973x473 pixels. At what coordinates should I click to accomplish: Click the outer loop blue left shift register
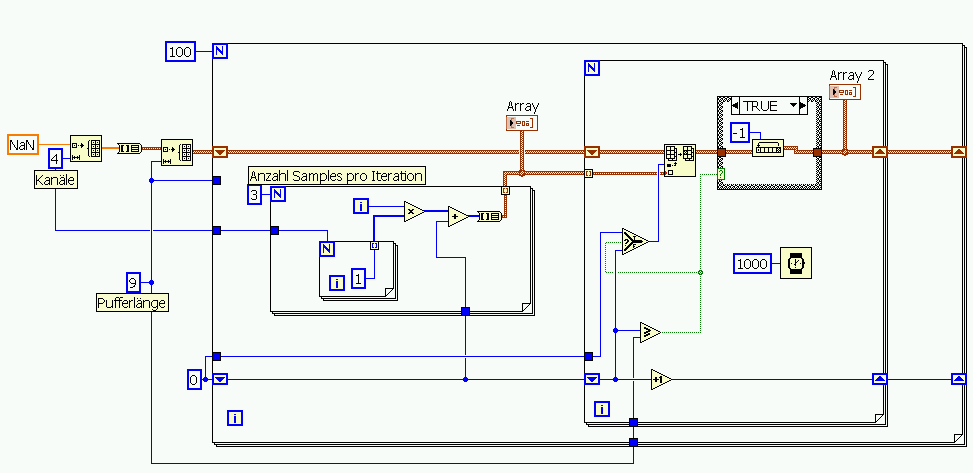point(220,379)
